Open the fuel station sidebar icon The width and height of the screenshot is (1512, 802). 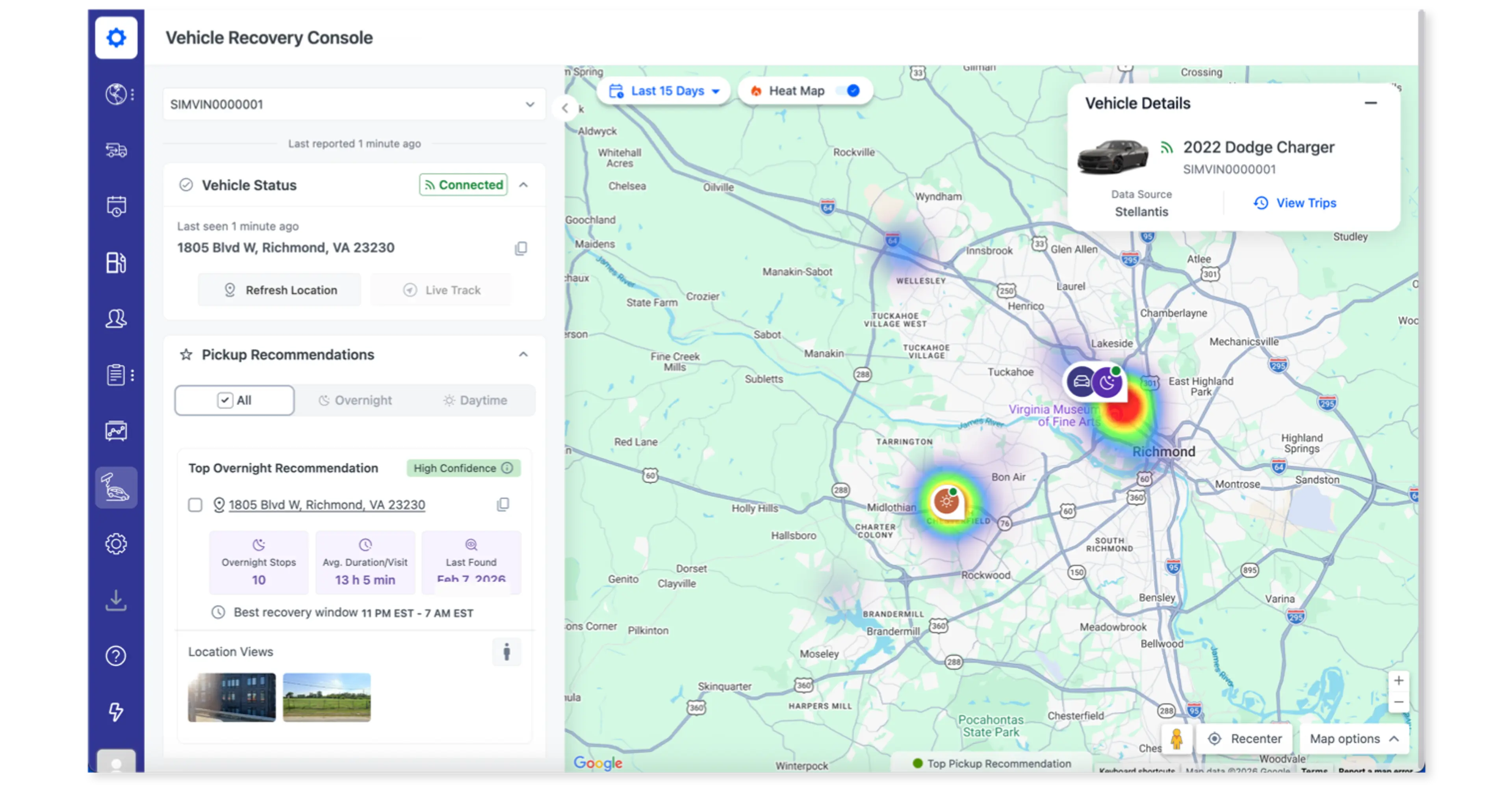click(116, 262)
